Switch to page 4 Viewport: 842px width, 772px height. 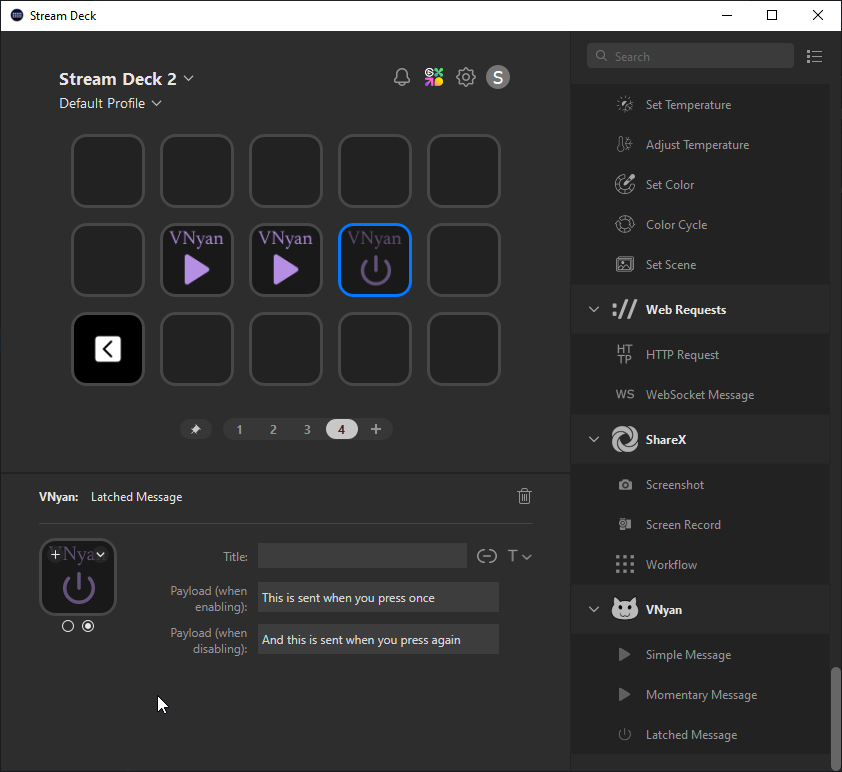click(x=342, y=429)
